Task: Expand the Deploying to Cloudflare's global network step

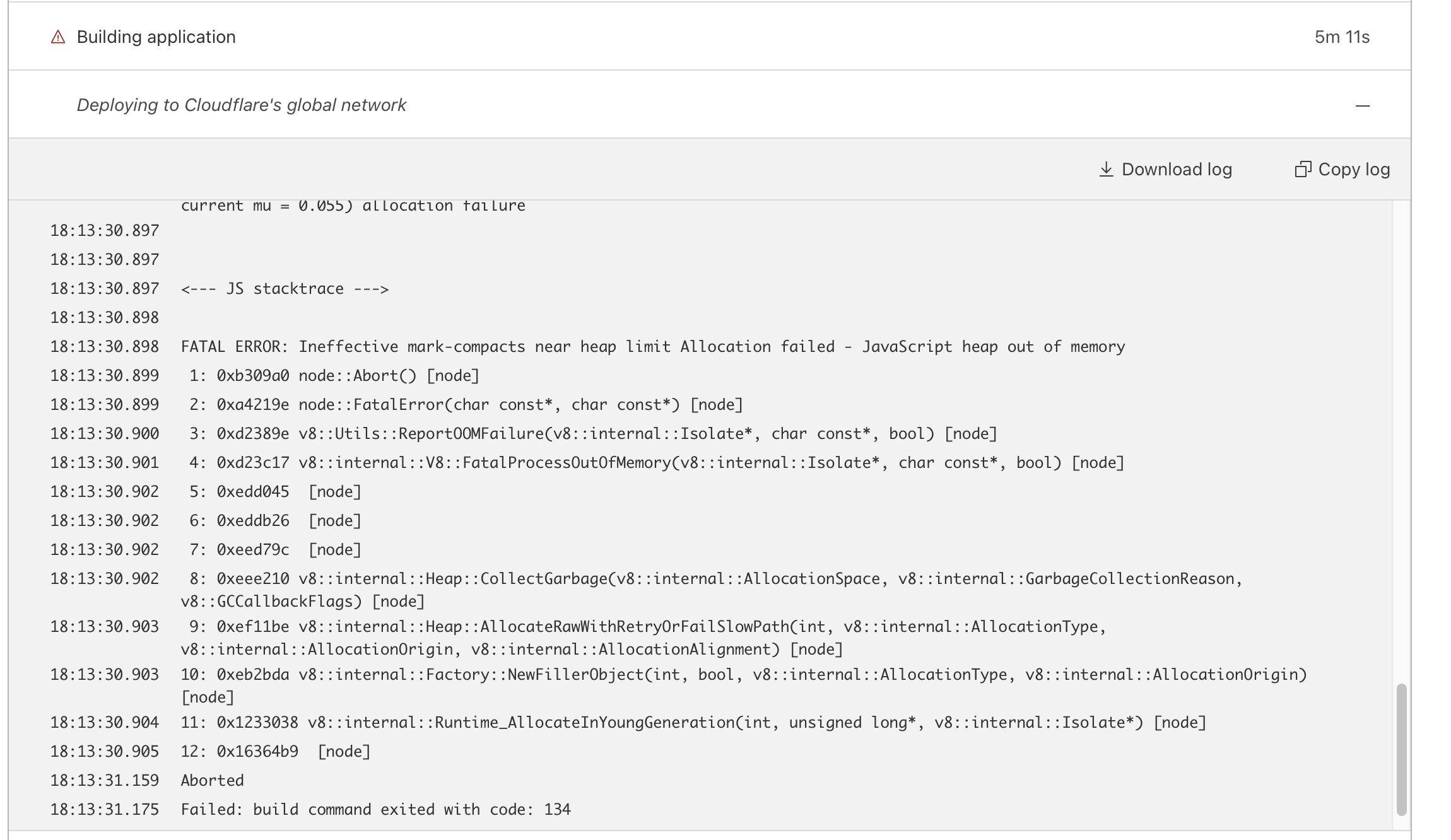Action: click(241, 105)
